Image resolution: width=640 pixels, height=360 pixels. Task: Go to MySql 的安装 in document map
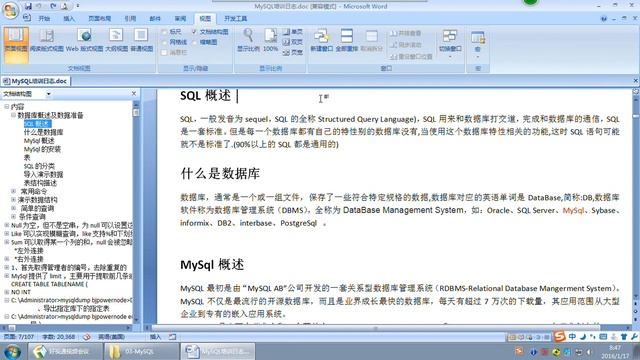(42, 149)
